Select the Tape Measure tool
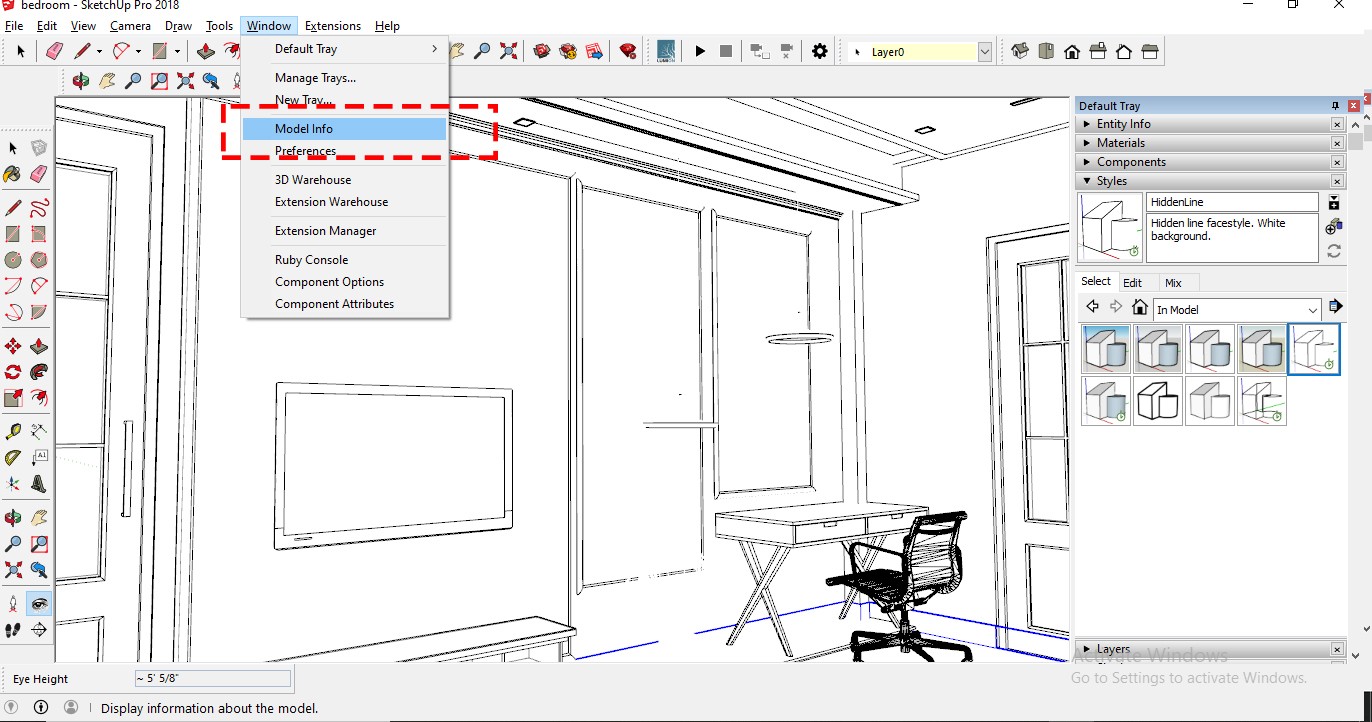The image size is (1372, 722). pyautogui.click(x=13, y=432)
